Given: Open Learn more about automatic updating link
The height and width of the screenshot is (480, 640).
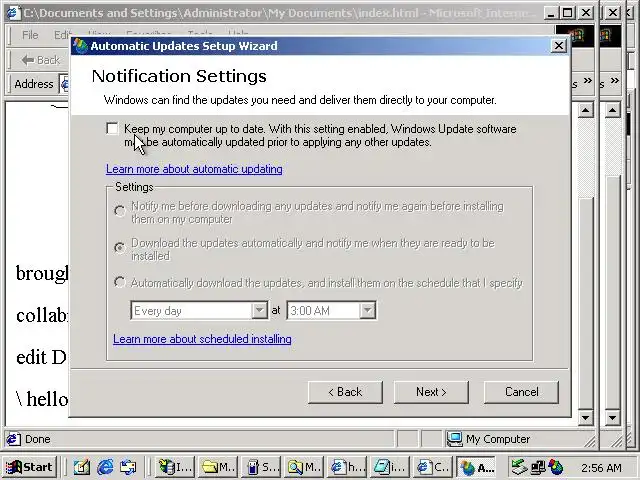Looking at the screenshot, I should pyautogui.click(x=194, y=169).
